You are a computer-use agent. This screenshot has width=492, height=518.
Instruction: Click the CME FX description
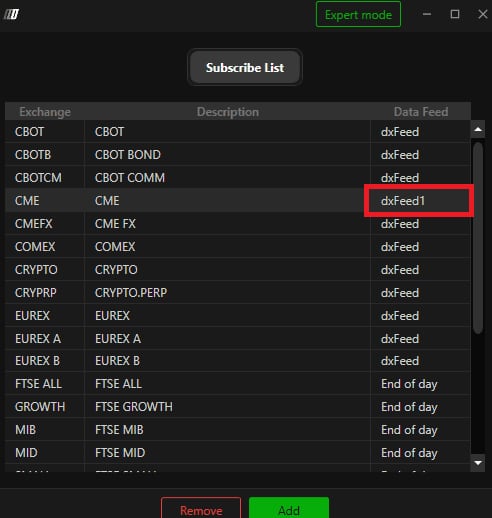[x=115, y=224]
